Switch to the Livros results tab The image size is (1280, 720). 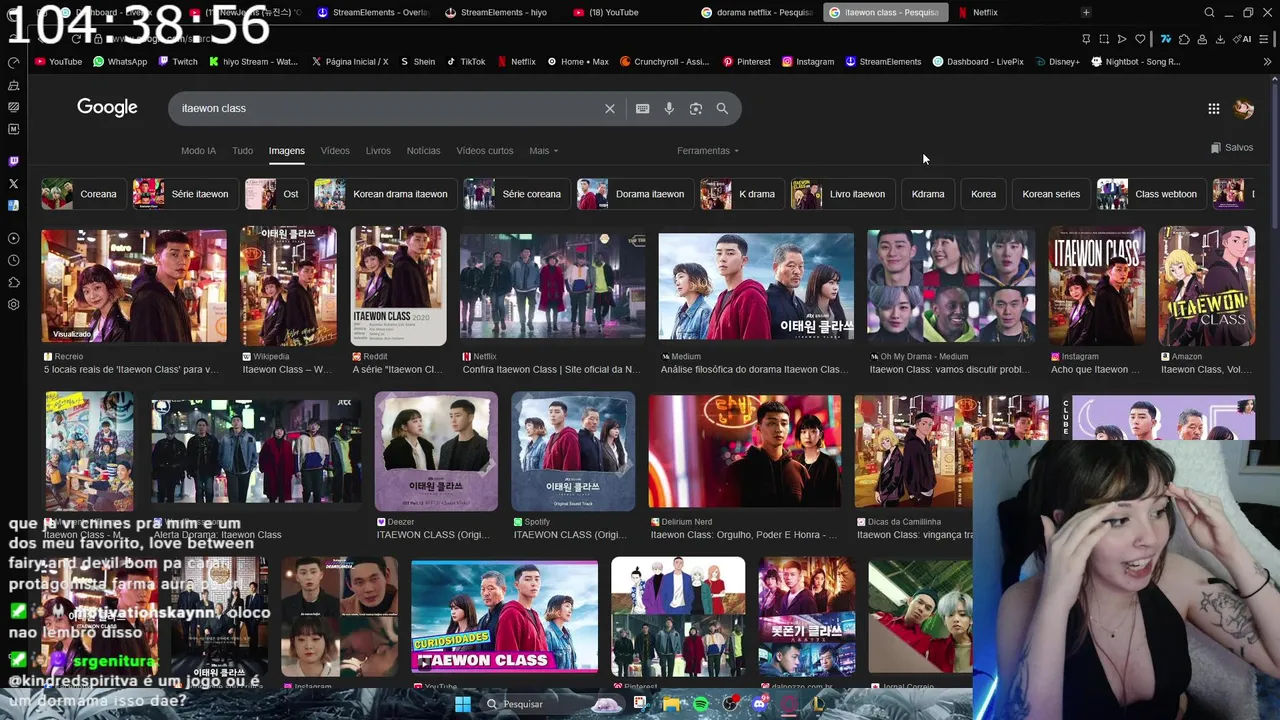click(378, 151)
